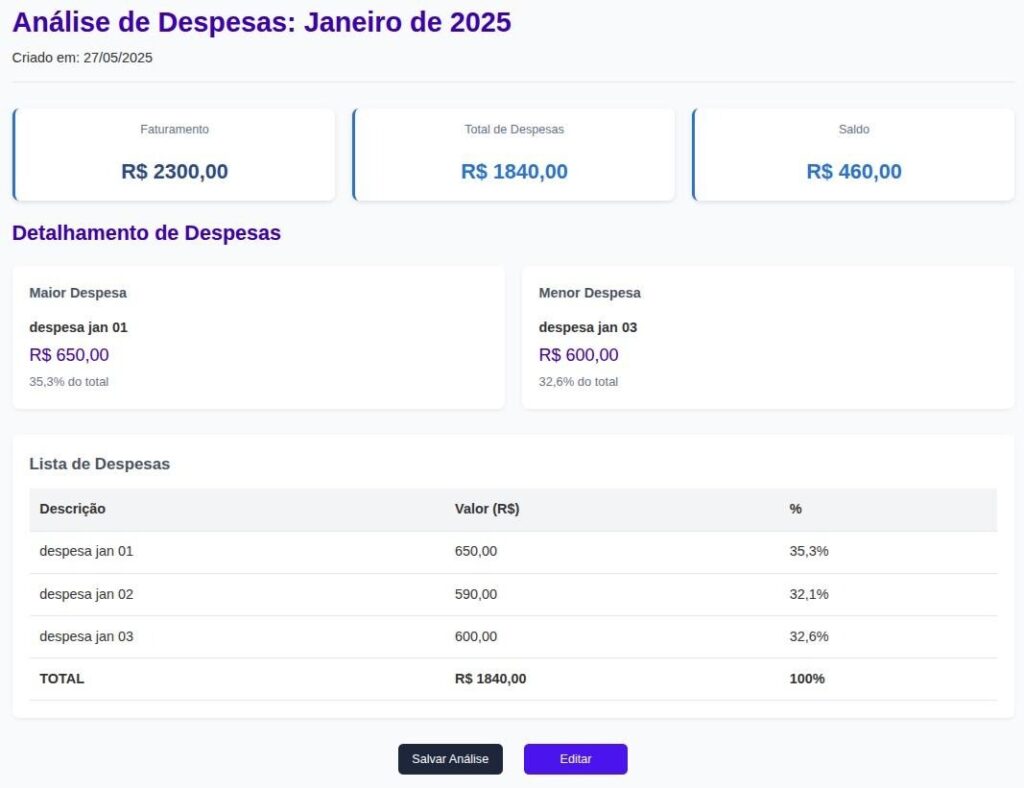Select the 32,1% percentage cell
The image size is (1024, 788).
point(809,594)
